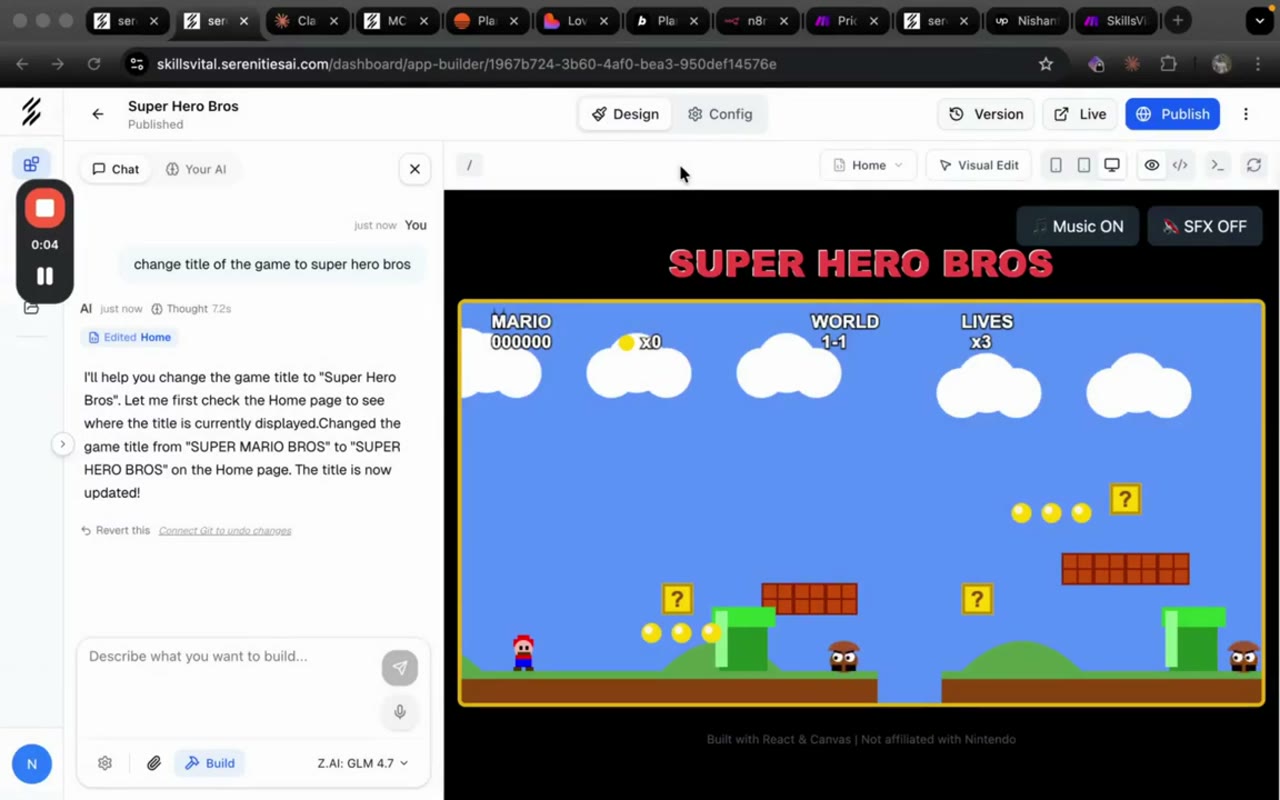Image resolution: width=1280 pixels, height=800 pixels.
Task: Open the Home page dropdown
Action: point(868,165)
